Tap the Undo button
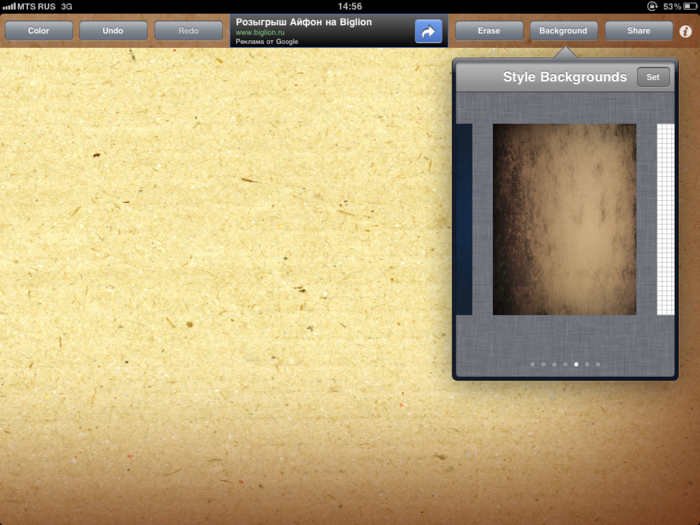The image size is (700, 525). 113,31
